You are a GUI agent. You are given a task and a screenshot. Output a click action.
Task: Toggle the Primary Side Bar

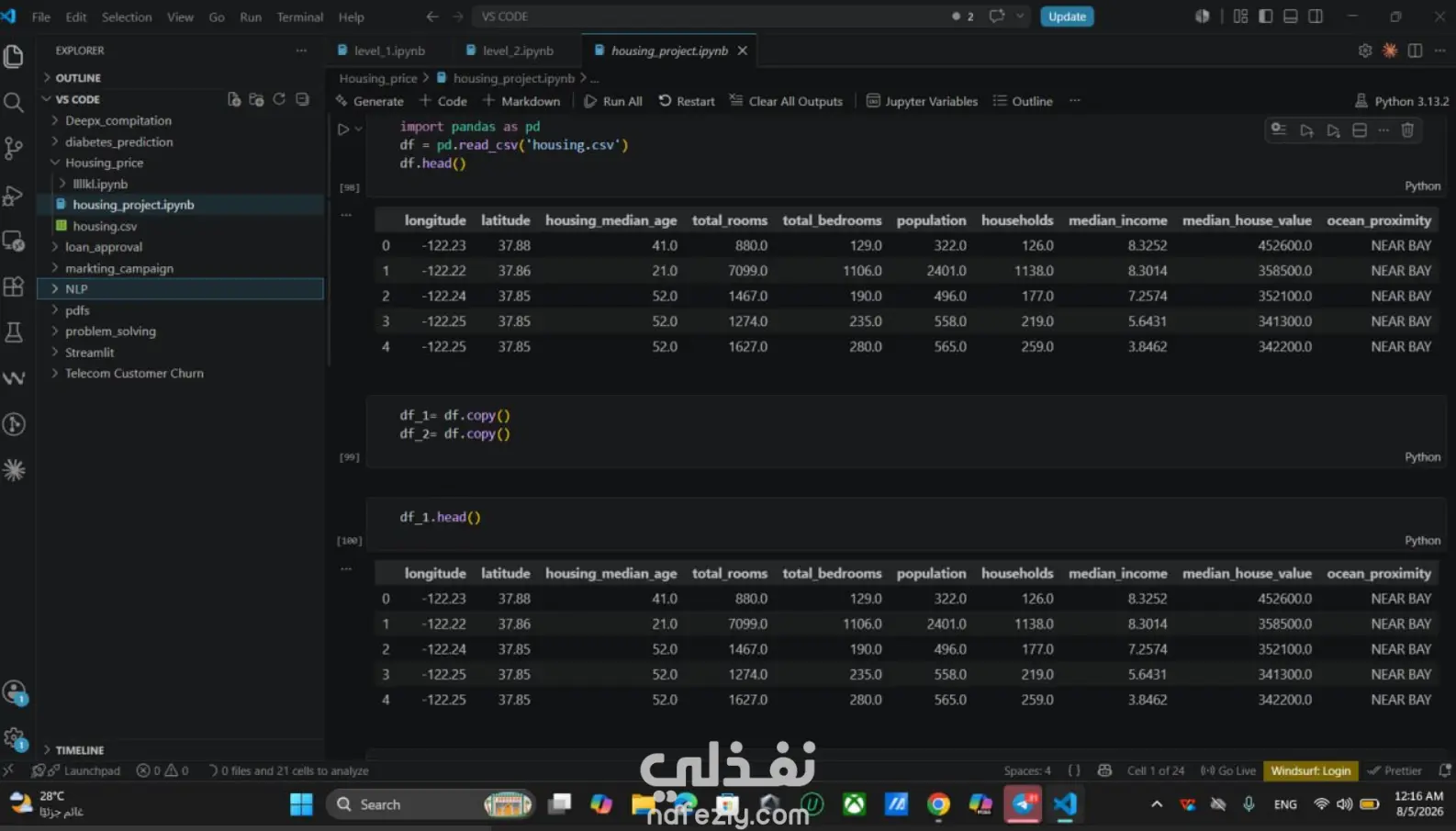(1266, 17)
